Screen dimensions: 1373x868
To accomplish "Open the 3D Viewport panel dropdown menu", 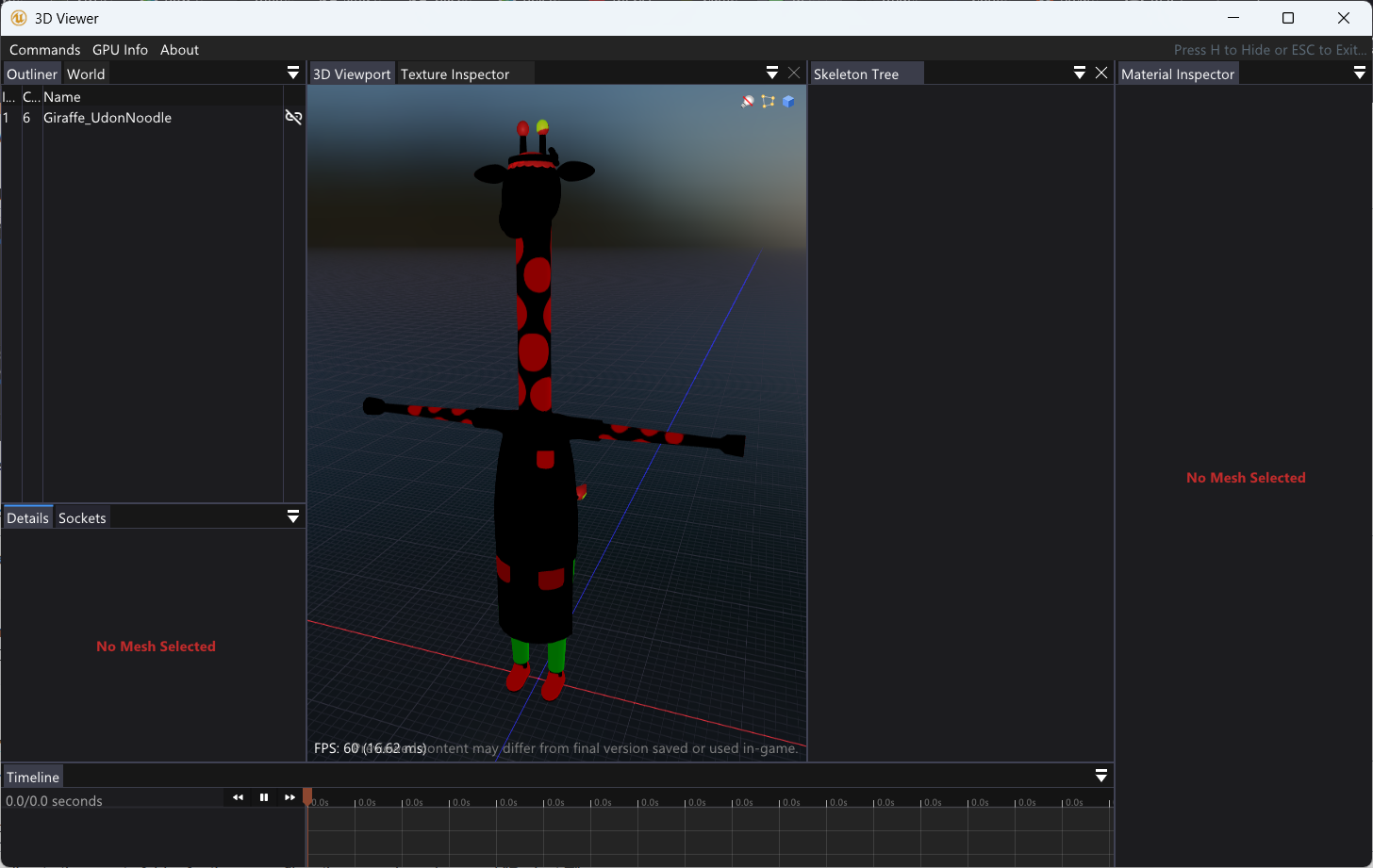I will (x=772, y=74).
